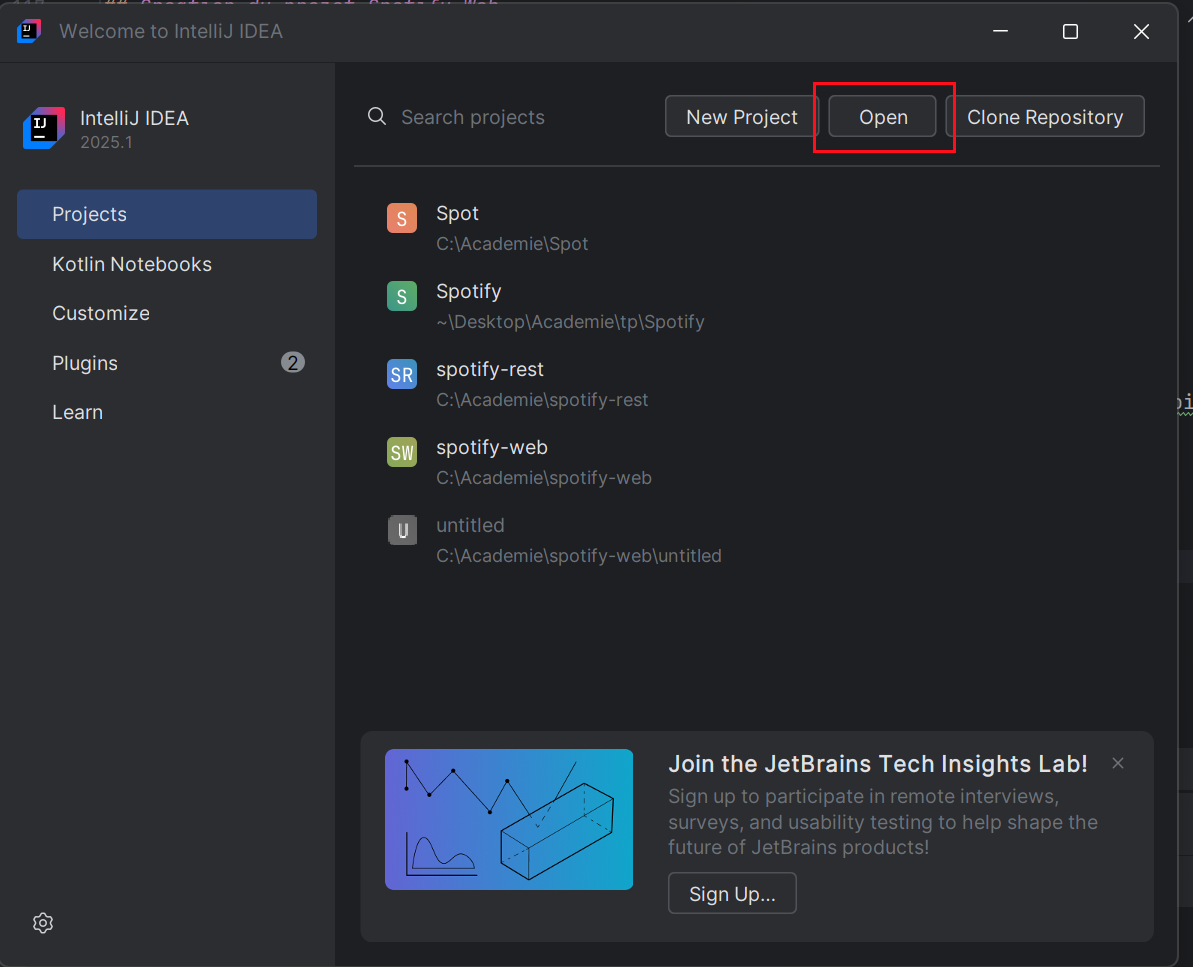Open the Learn section
The height and width of the screenshot is (967, 1200).
point(77,412)
